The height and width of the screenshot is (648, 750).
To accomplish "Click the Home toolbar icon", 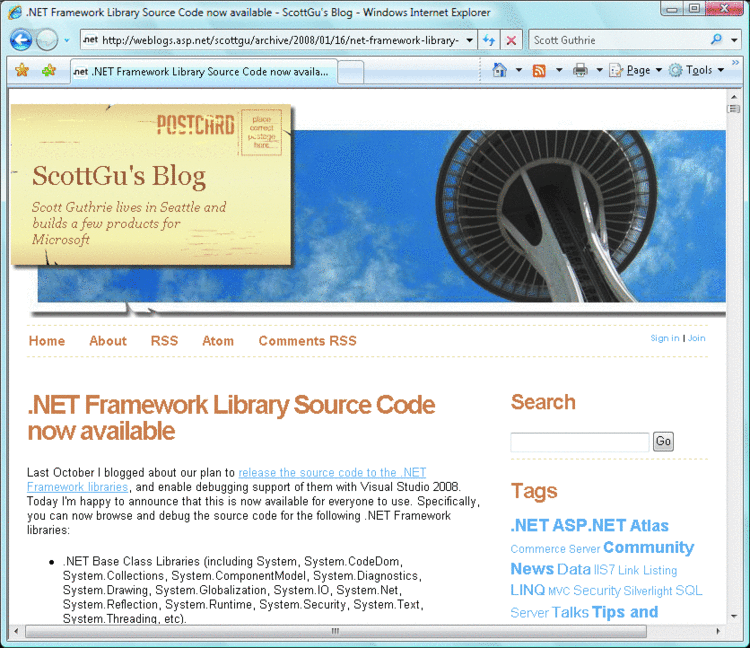I will click(x=499, y=70).
